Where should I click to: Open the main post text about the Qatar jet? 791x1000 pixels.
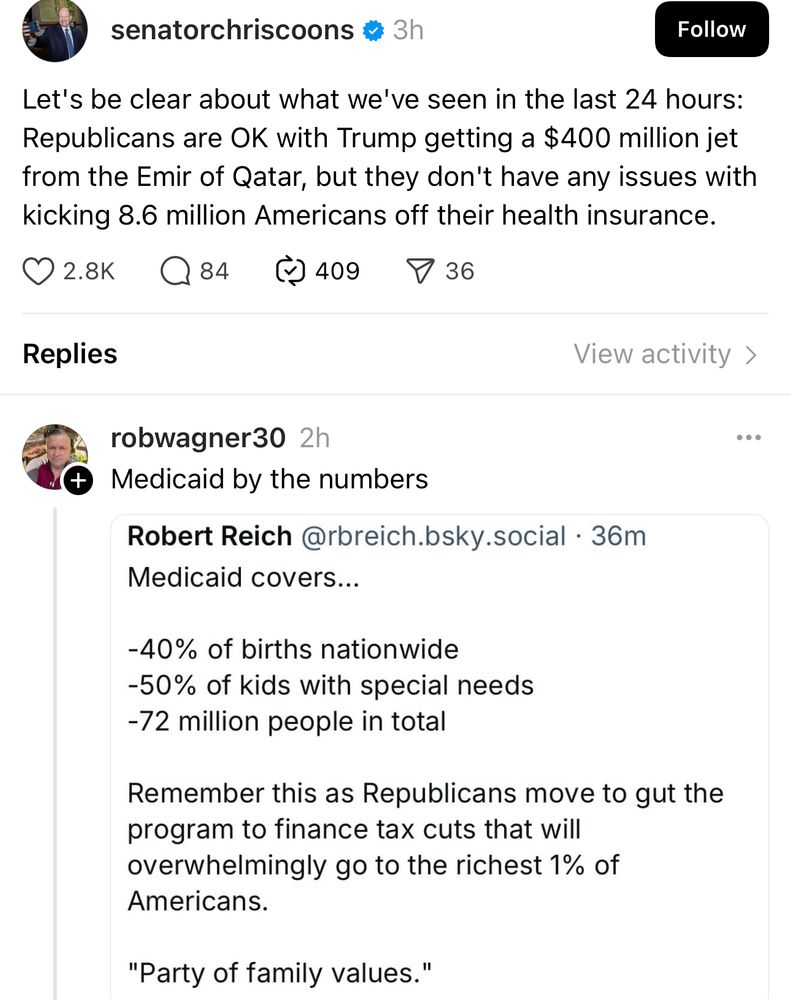(390, 158)
